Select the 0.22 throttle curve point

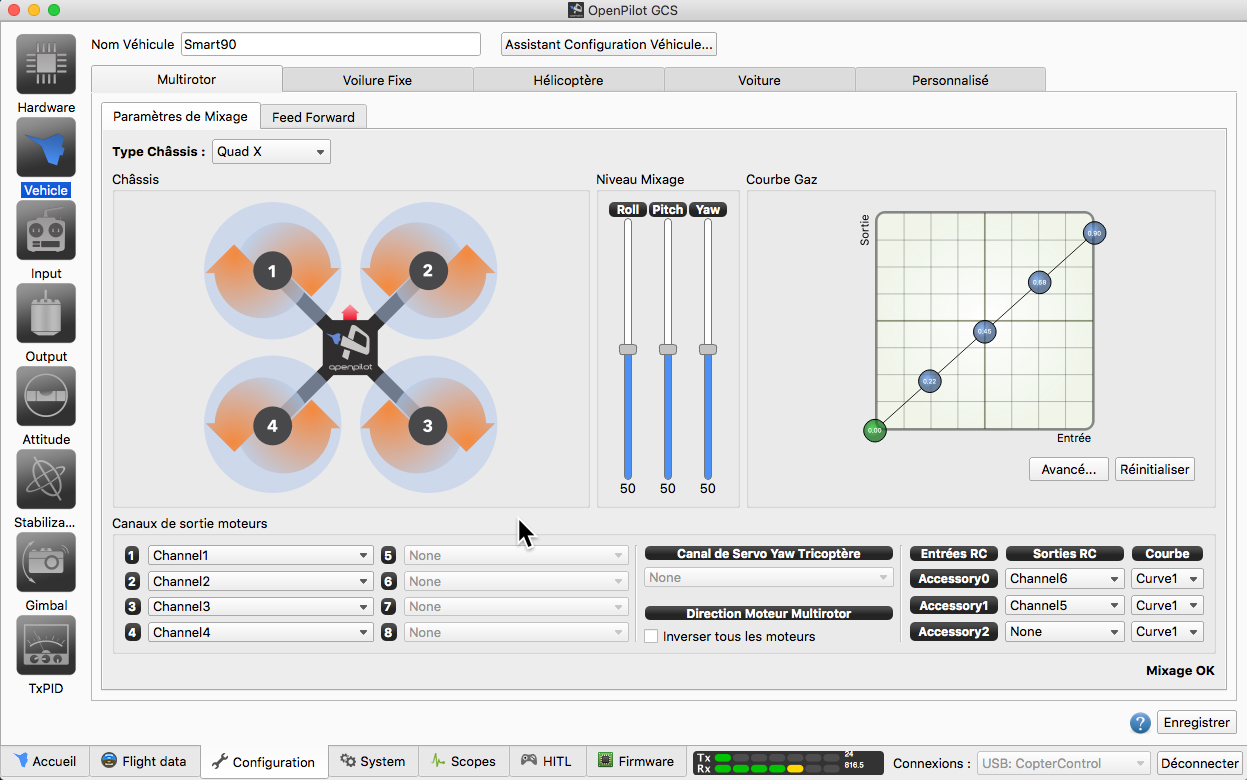click(930, 381)
